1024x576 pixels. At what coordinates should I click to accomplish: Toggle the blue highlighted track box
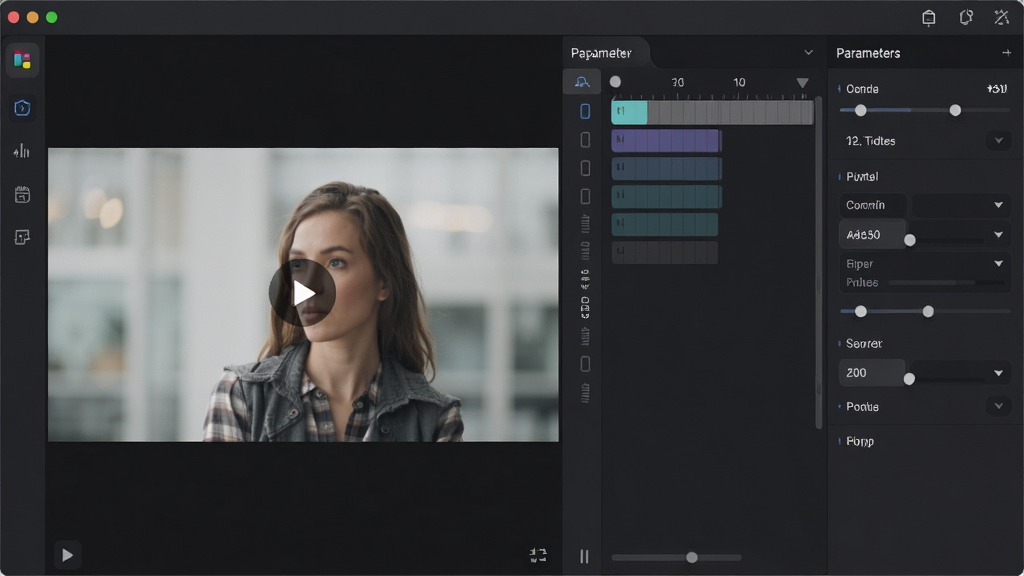pyautogui.click(x=585, y=111)
